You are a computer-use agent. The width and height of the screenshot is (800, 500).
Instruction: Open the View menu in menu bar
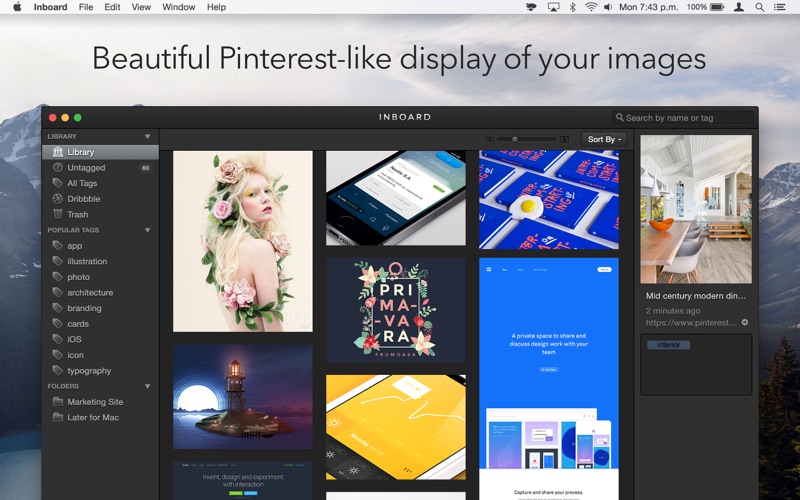pyautogui.click(x=141, y=7)
